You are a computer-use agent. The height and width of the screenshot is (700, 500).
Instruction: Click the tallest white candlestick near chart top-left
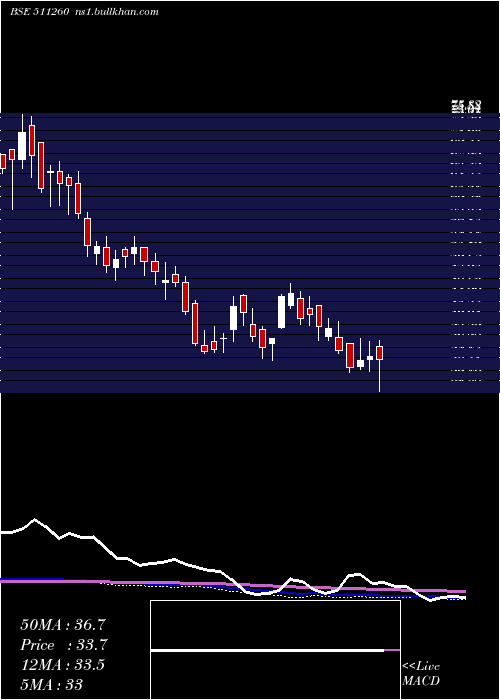22,146
